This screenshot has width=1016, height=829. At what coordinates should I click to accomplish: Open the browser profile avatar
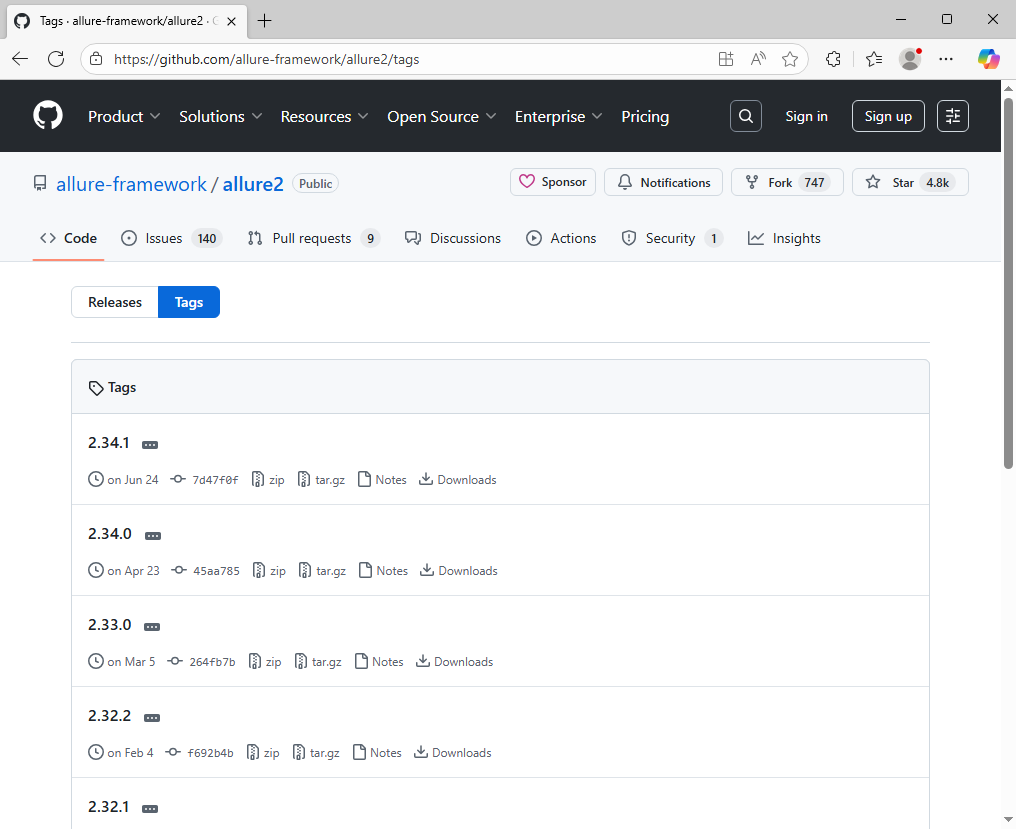coord(910,59)
